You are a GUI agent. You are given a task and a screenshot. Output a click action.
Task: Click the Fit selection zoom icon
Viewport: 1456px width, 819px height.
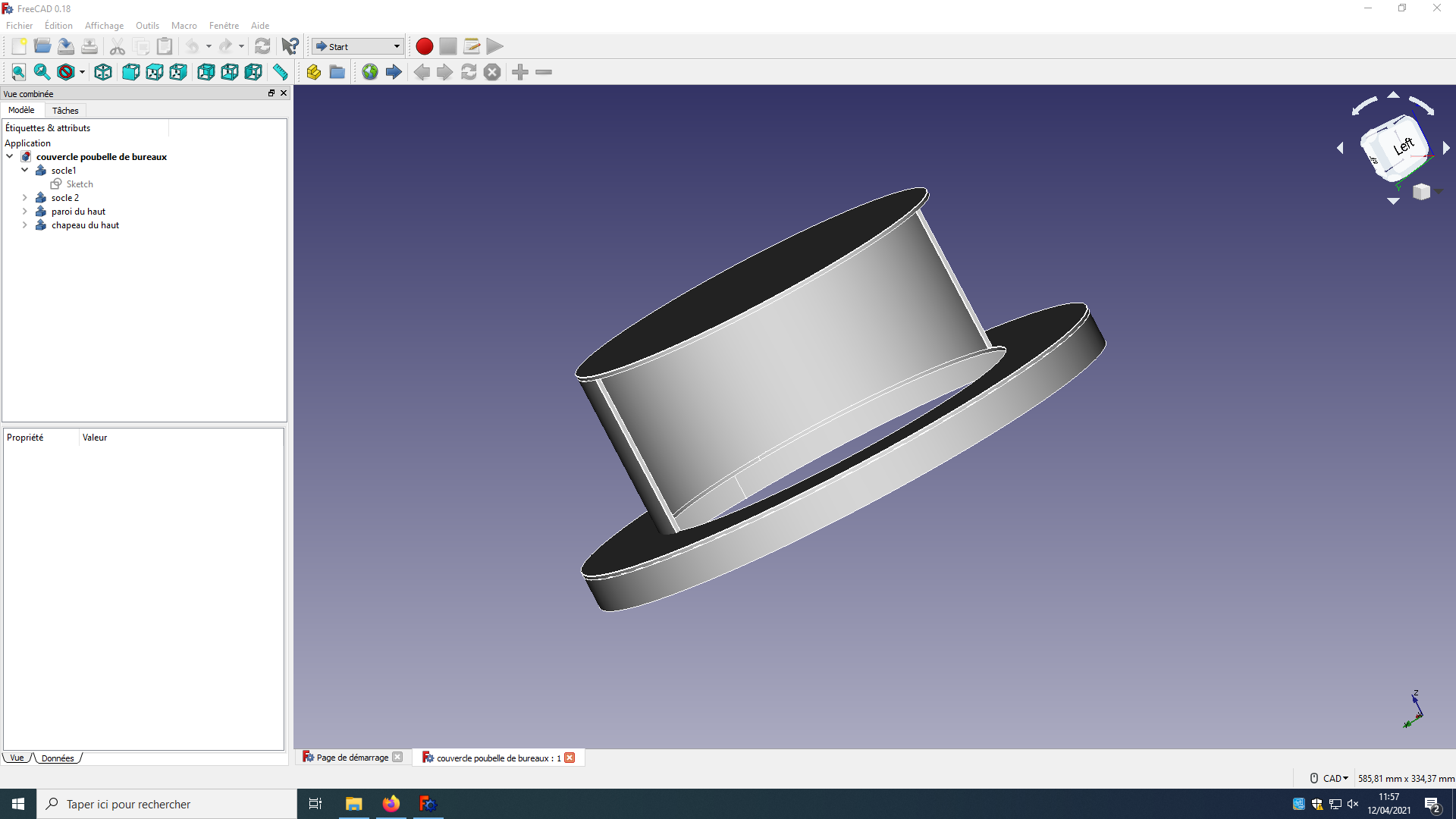pos(42,72)
